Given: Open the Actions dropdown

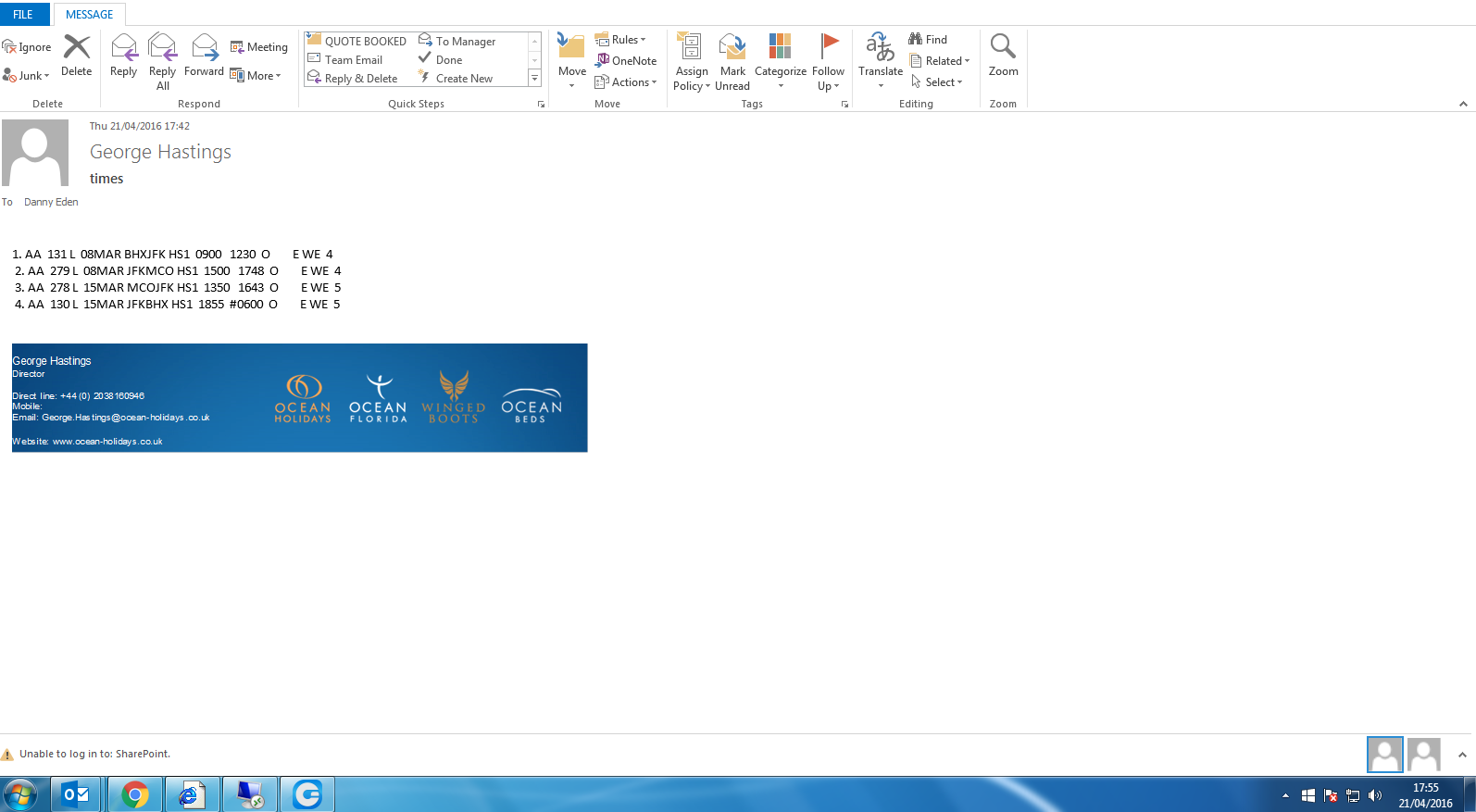Looking at the screenshot, I should (626, 82).
